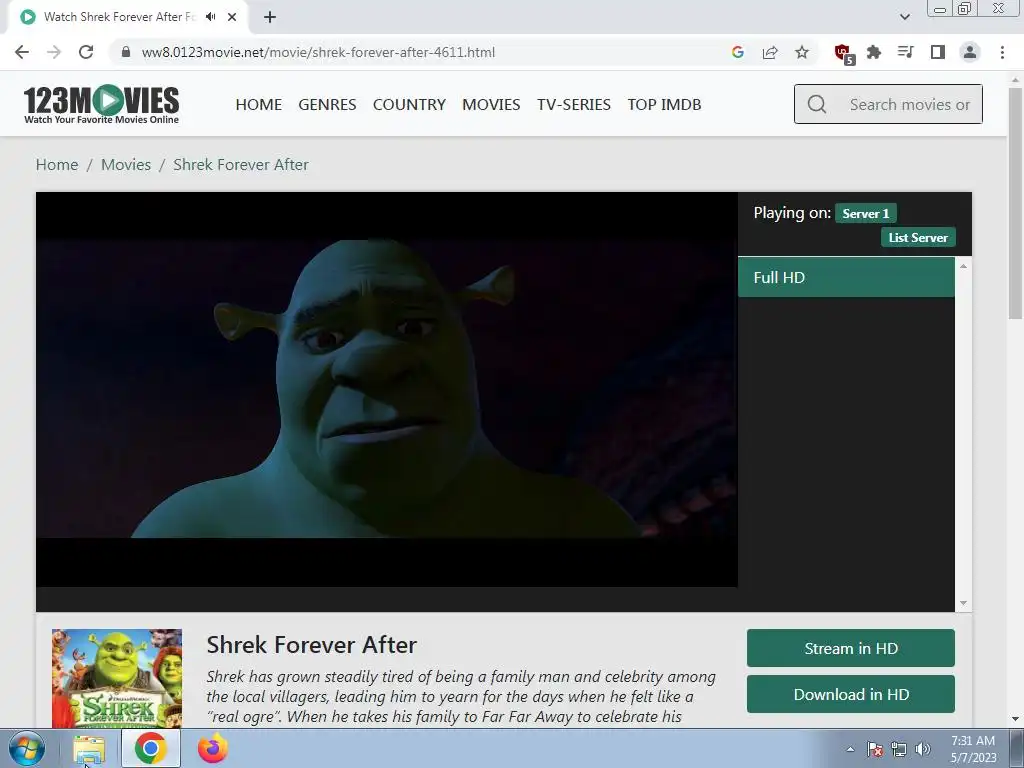Click the Download in HD button

pyautogui.click(x=850, y=694)
